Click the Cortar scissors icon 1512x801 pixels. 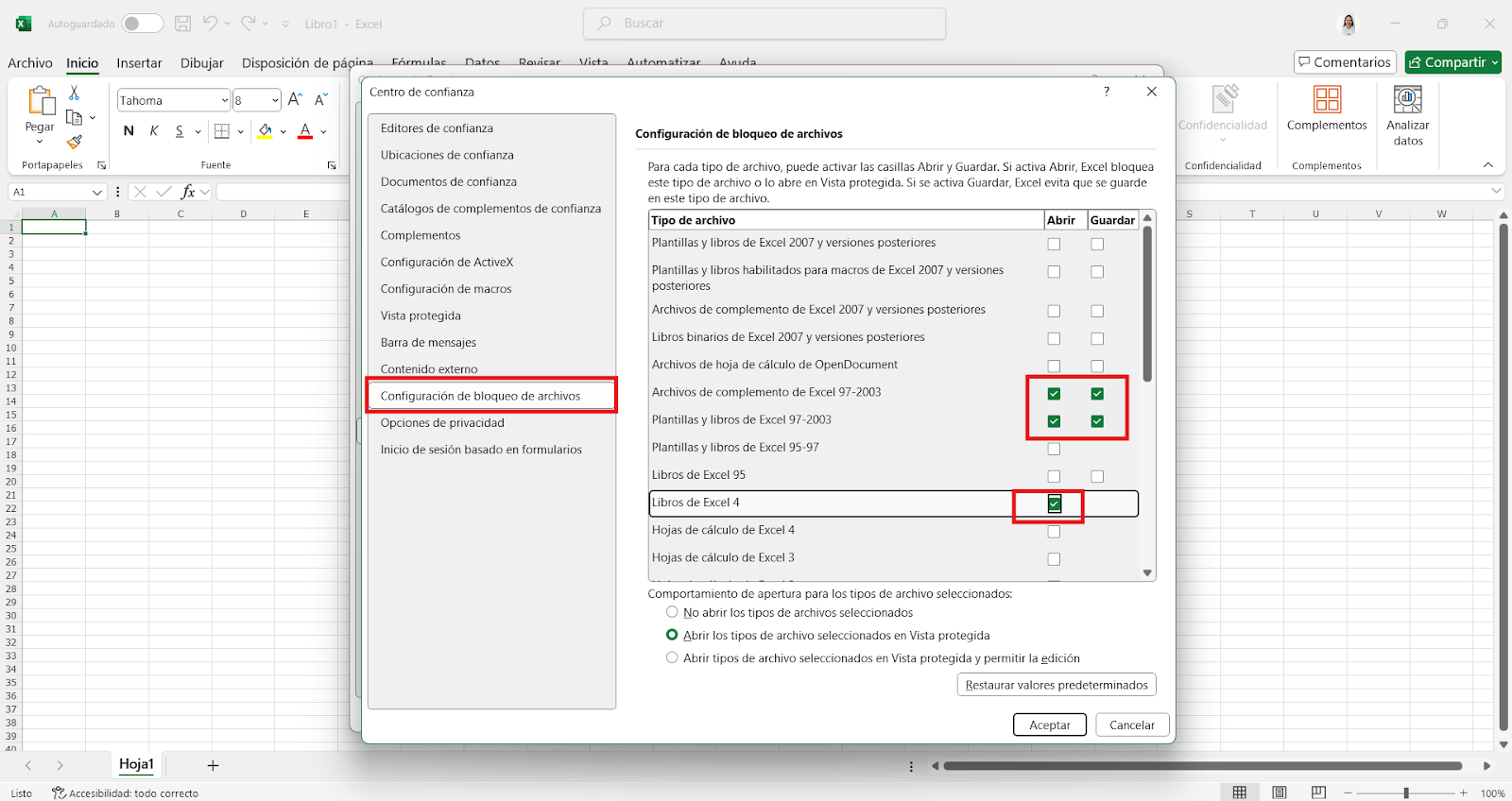pos(74,93)
